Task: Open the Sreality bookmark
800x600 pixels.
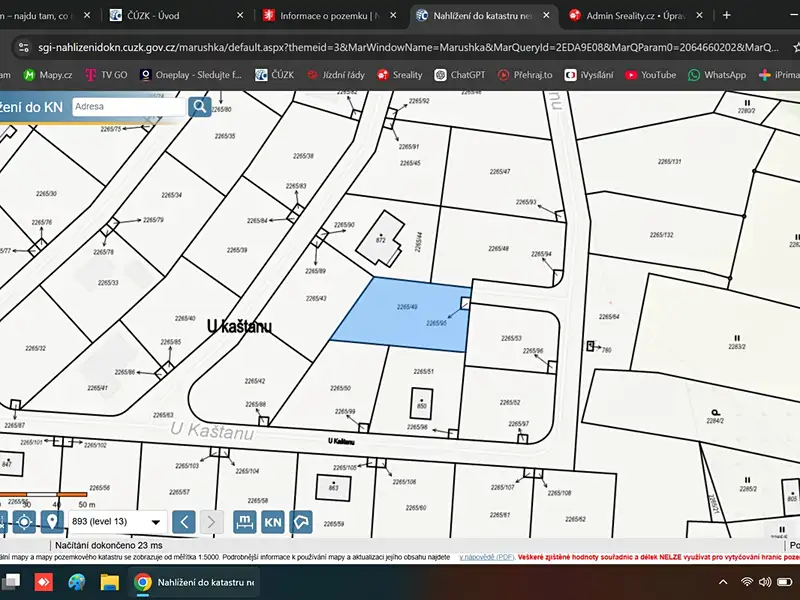Action: (399, 75)
